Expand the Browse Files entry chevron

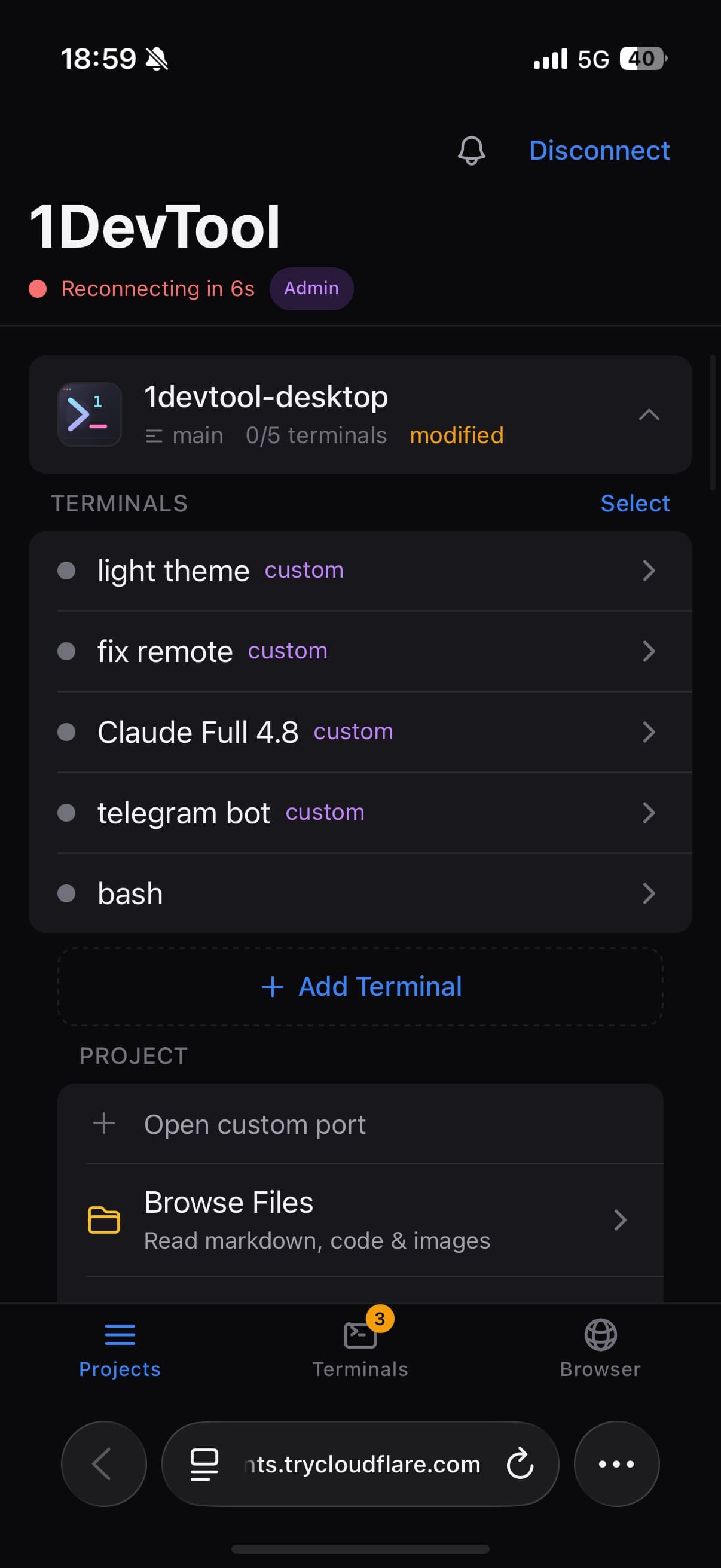(x=620, y=1220)
